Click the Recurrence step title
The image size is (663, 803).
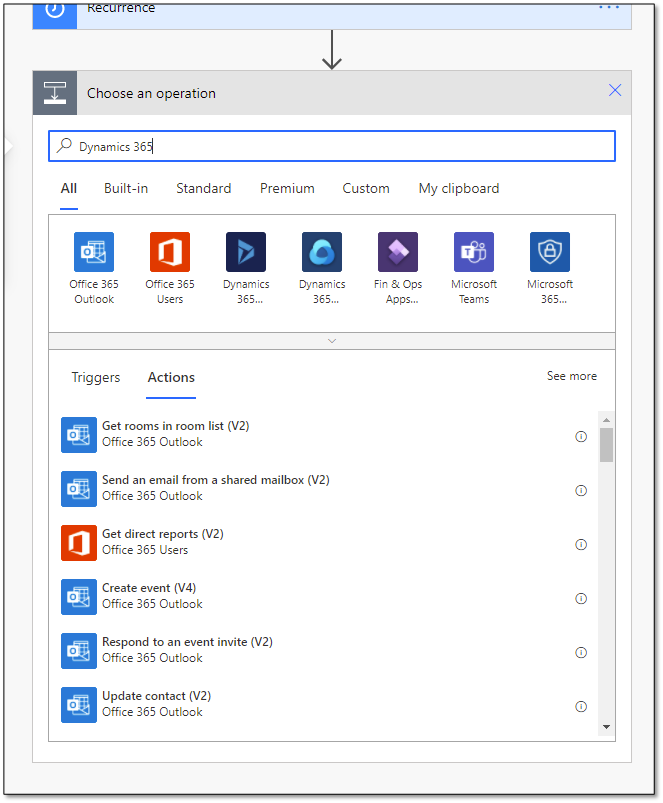pos(121,8)
